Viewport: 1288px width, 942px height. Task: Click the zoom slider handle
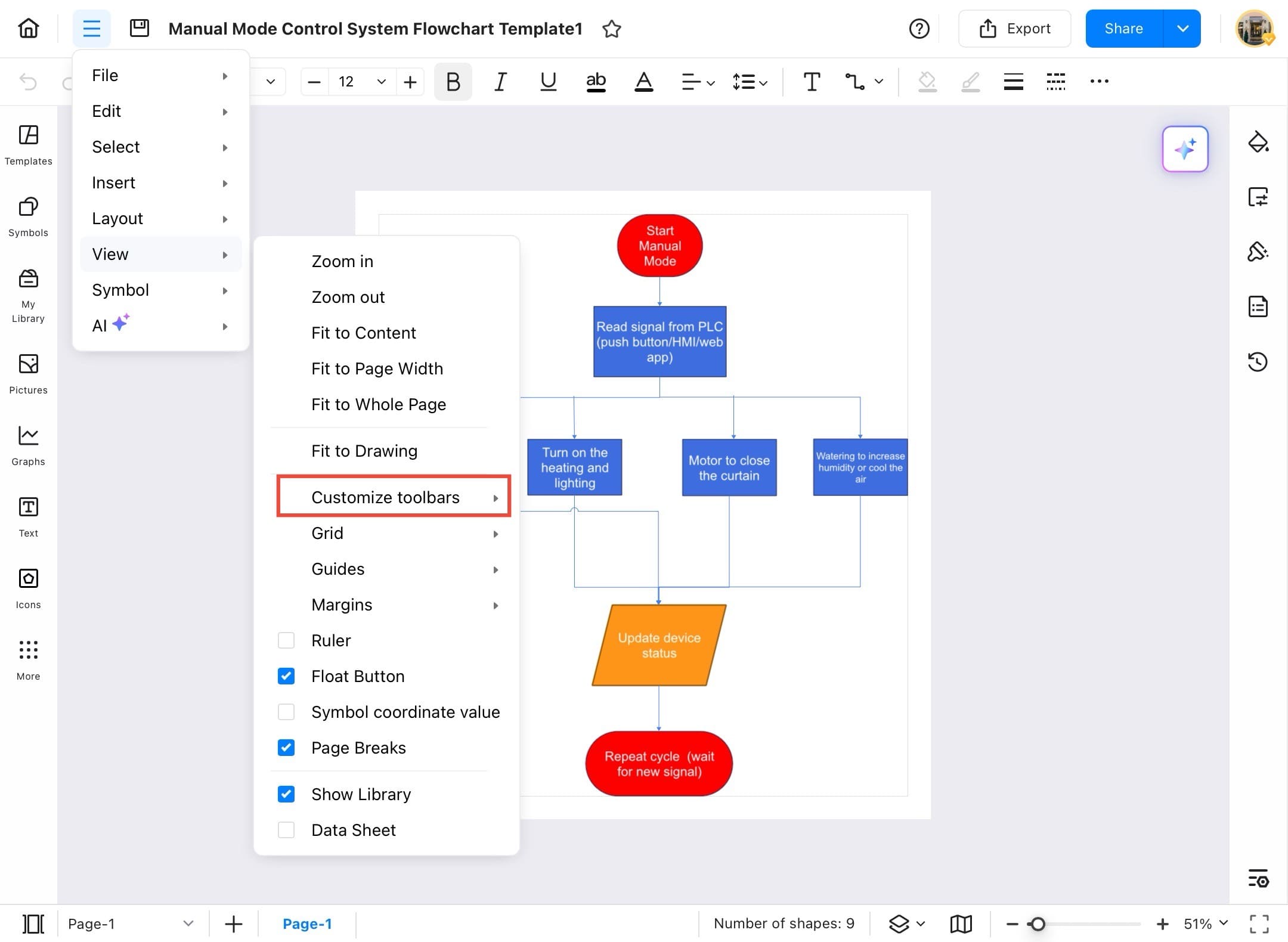1038,924
